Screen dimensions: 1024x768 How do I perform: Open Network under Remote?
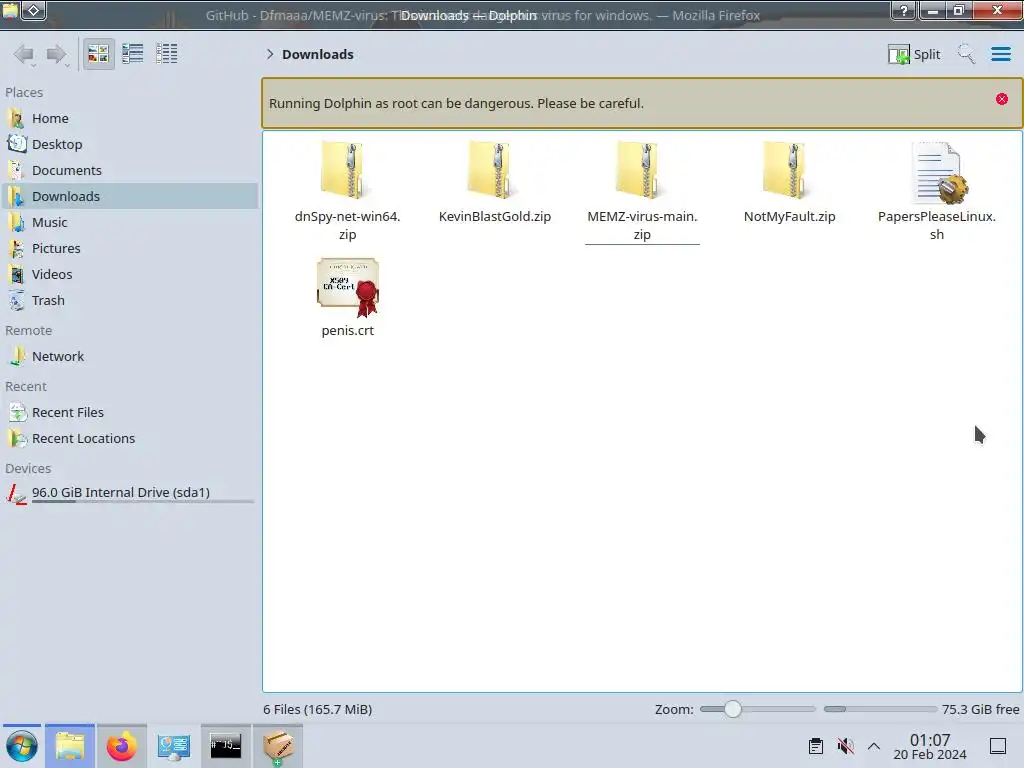pos(130,357)
